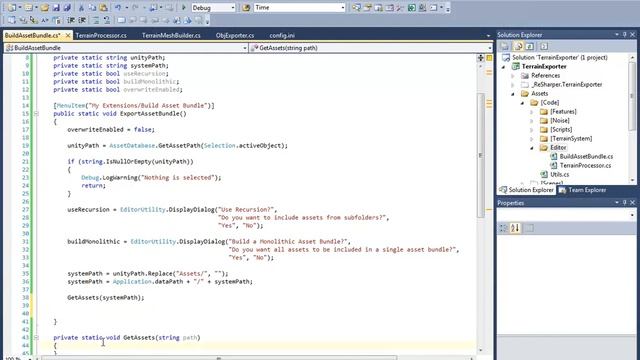Switch to the config.ini tab
This screenshot has height=360, width=640.
click(x=282, y=36)
